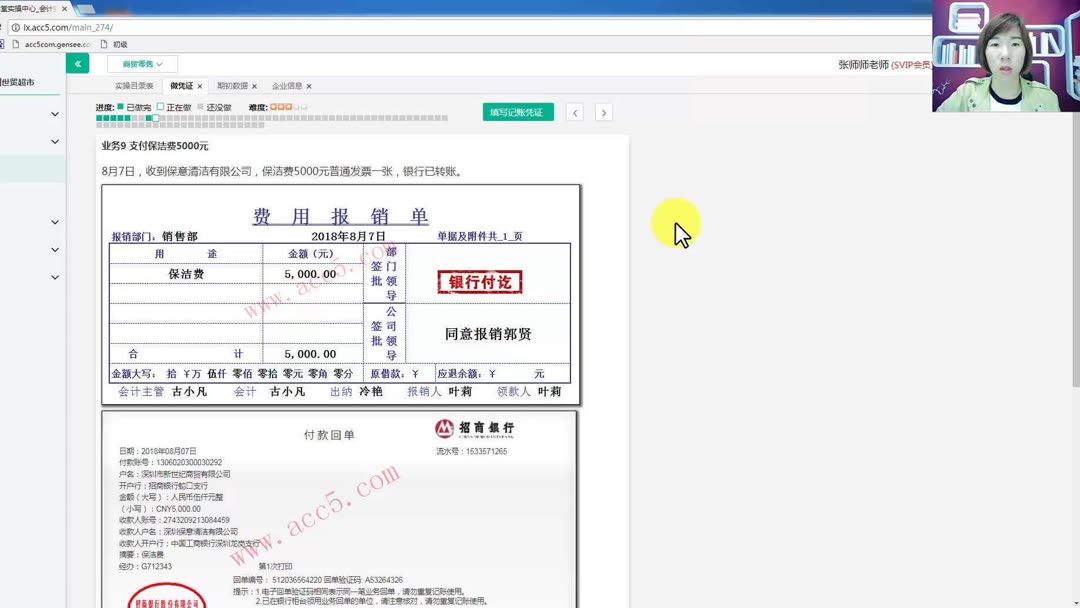
Task: Click the previous-page arrow beside 填写记账凭证
Action: [574, 112]
